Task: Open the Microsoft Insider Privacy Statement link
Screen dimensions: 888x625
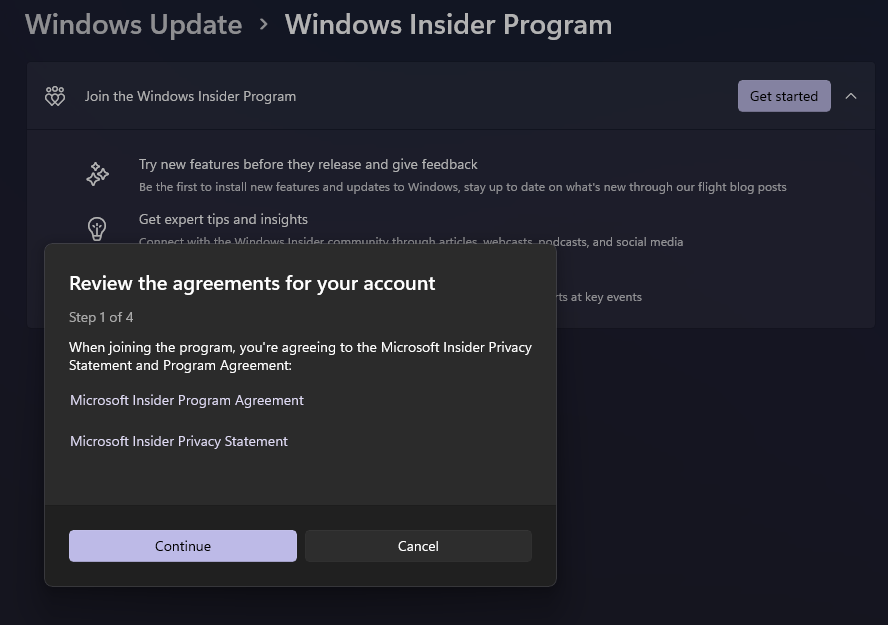Action: pos(179,441)
